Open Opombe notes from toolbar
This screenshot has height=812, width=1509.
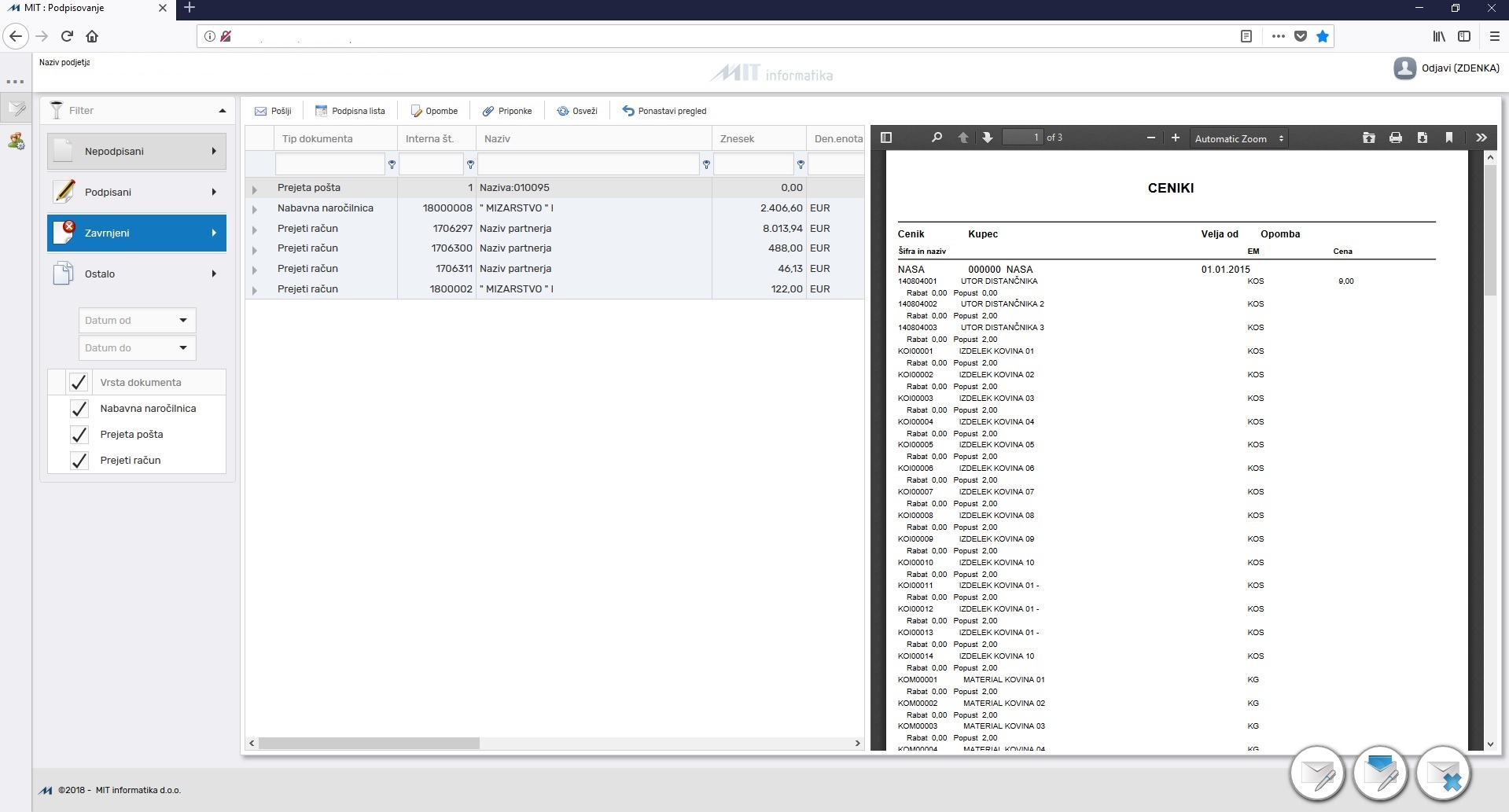click(x=434, y=111)
